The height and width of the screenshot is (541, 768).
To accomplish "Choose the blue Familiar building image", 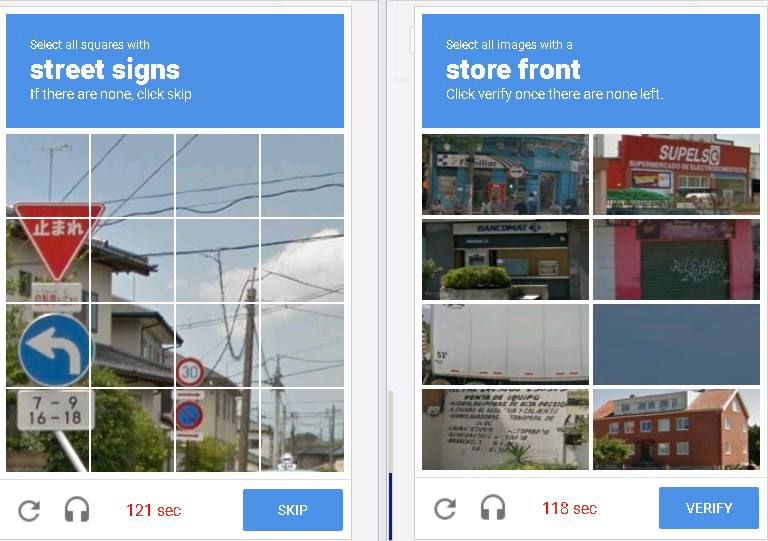I will point(505,174).
